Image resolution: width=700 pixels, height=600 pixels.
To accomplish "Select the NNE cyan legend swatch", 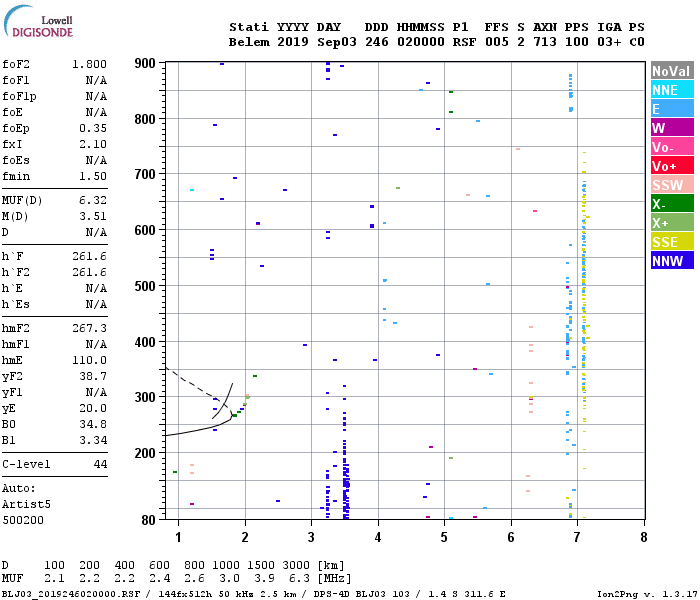I will pos(672,90).
